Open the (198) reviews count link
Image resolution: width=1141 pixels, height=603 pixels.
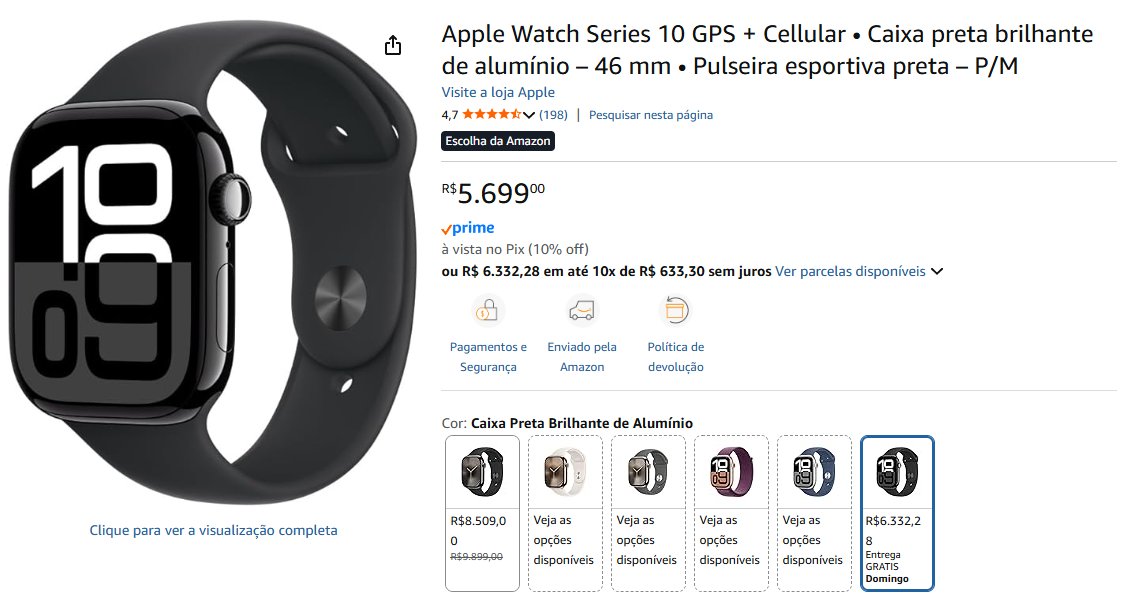coord(553,115)
